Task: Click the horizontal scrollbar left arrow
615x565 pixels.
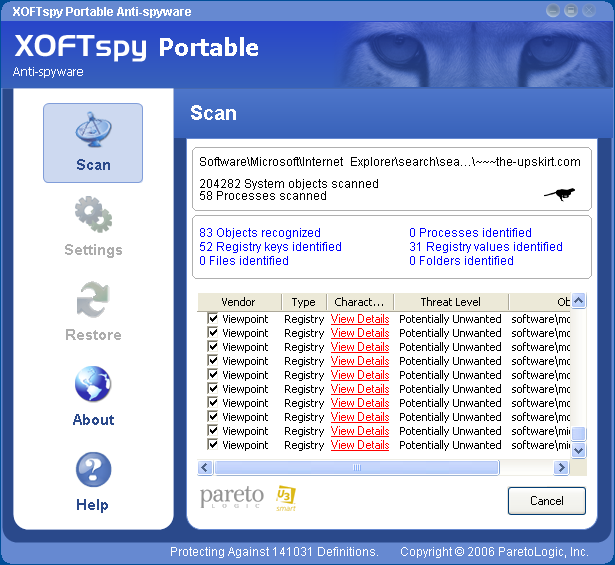Action: click(205, 467)
